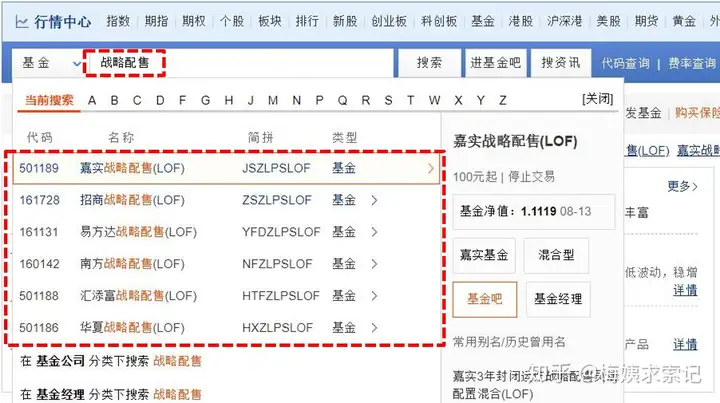Image resolution: width=720 pixels, height=403 pixels.
Task: Select letter M filter tab
Action: click(x=273, y=101)
